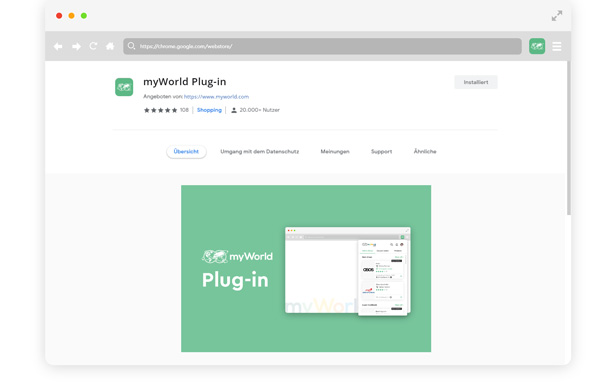Open the myWorld extension icon in toolbar
Image resolution: width=615 pixels, height=384 pixels.
pos(537,46)
